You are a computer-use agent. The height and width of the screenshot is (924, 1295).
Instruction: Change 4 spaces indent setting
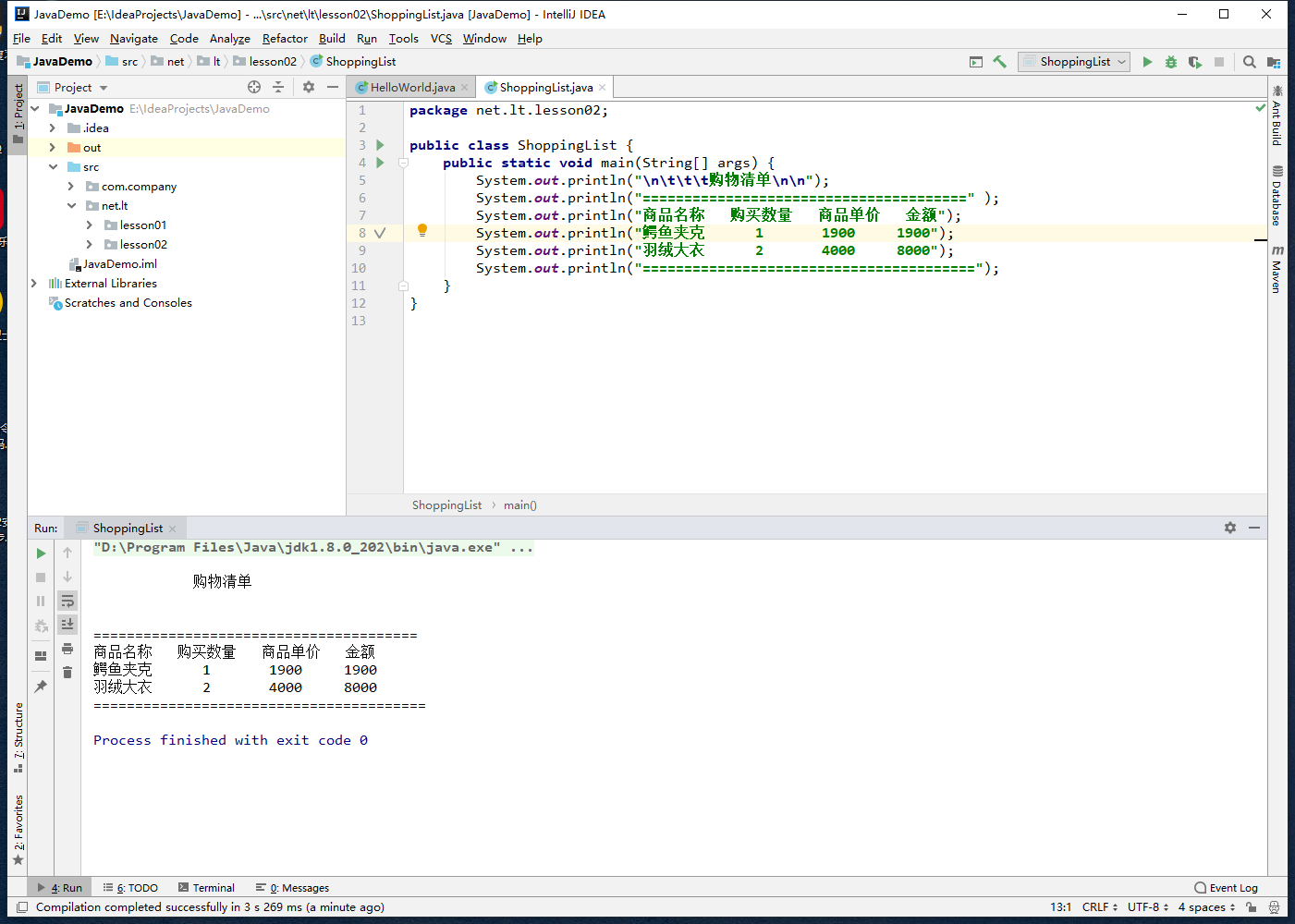click(1206, 907)
